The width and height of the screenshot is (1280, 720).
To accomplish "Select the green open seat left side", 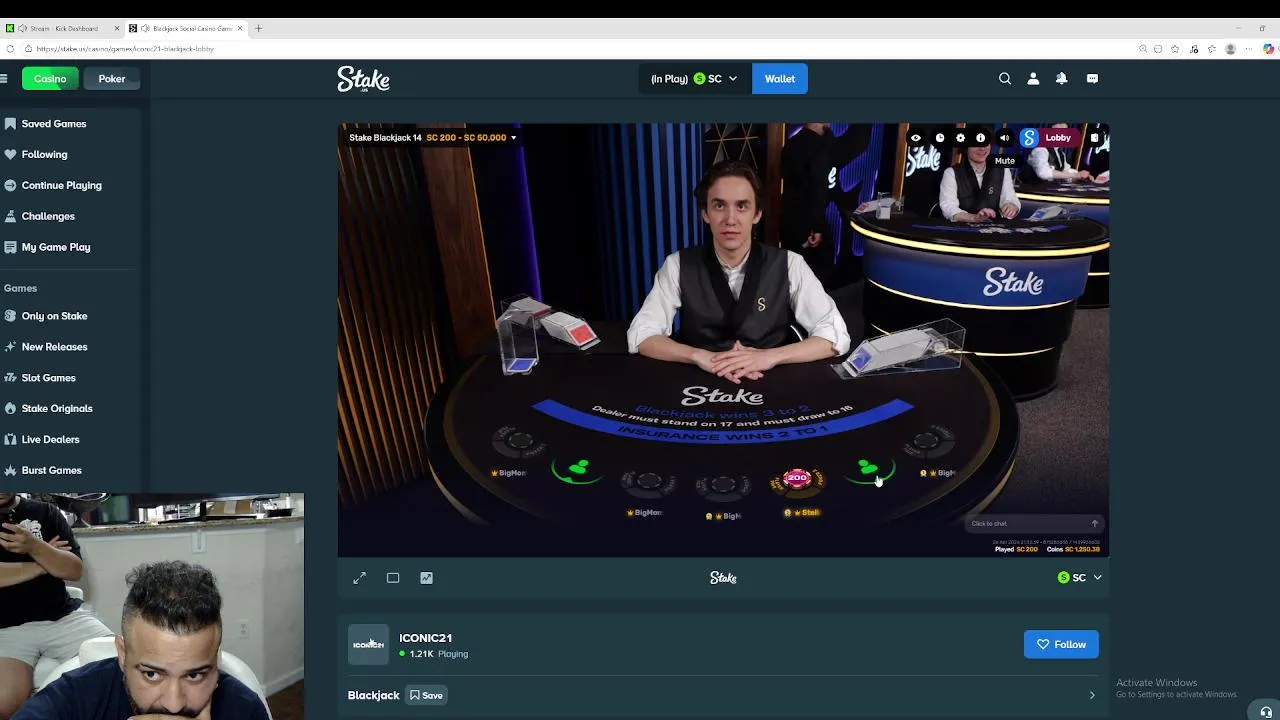I will pos(578,470).
